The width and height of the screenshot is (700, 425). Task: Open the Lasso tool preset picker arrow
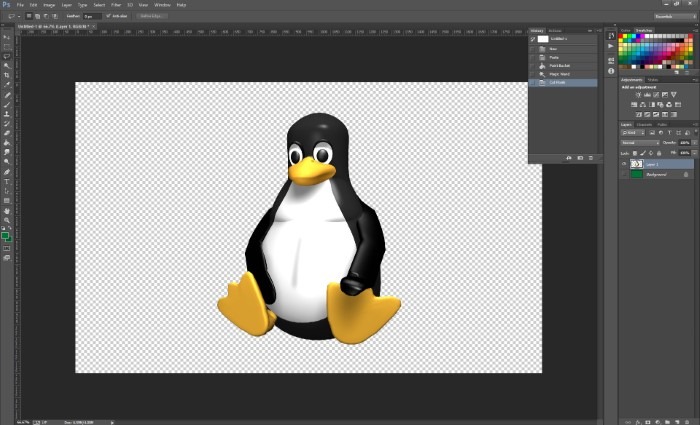click(19, 17)
